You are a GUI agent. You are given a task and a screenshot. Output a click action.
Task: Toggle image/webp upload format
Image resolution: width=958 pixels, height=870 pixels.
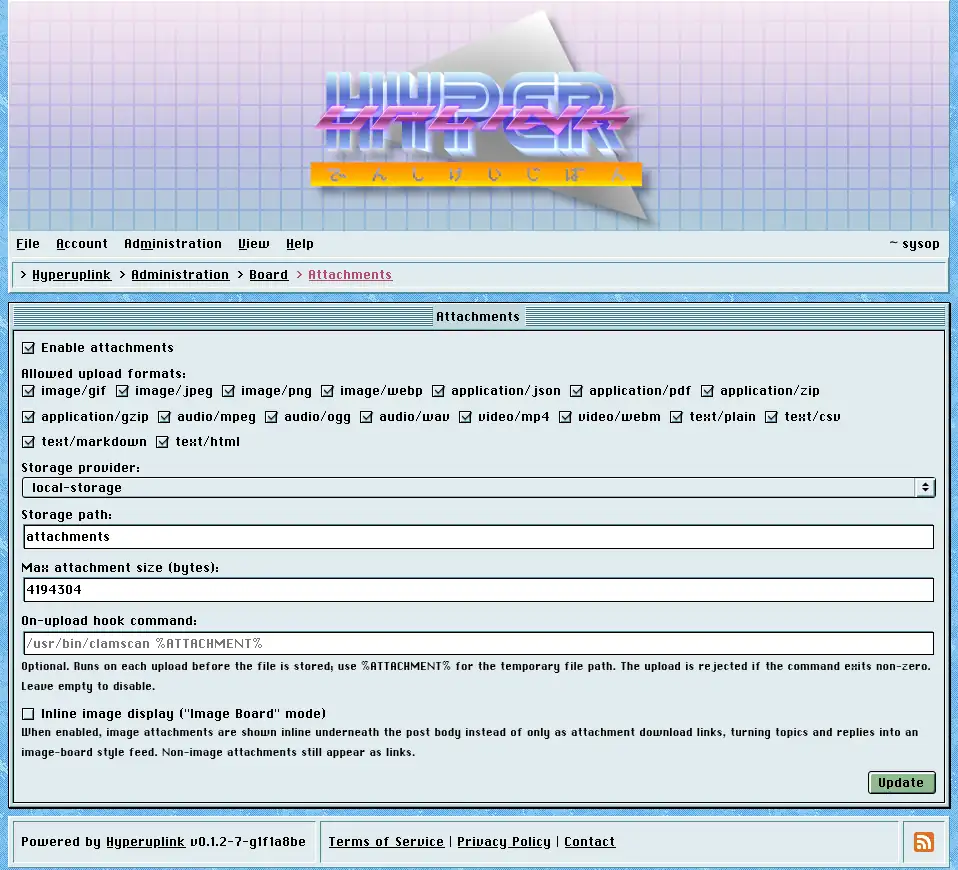(x=327, y=391)
